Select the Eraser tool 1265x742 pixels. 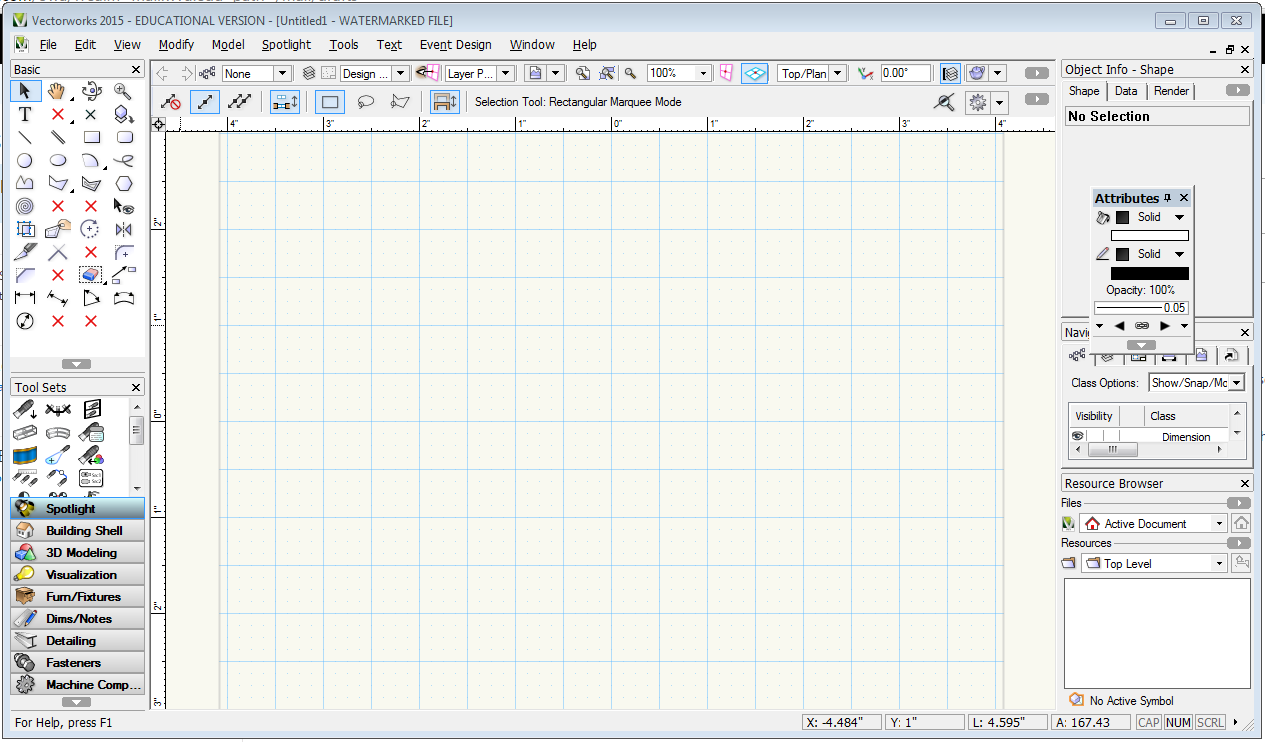[x=91, y=275]
